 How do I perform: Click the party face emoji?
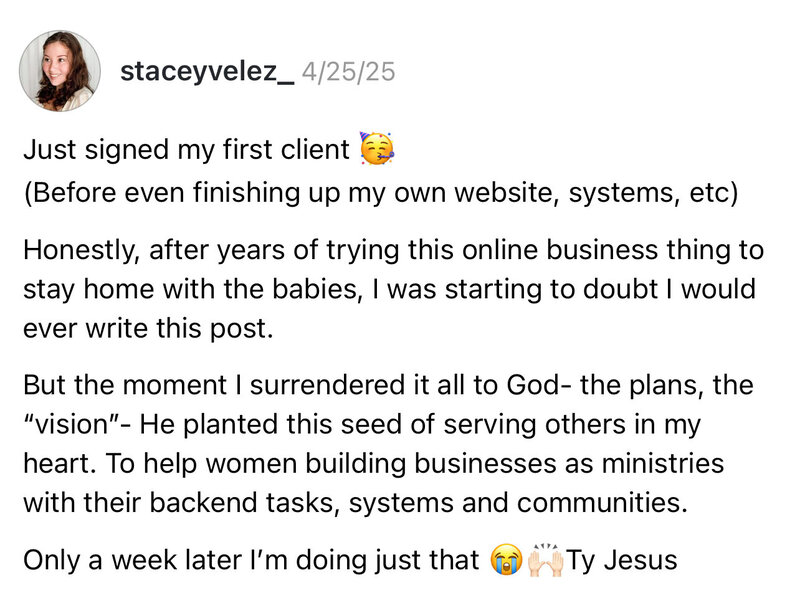377,149
